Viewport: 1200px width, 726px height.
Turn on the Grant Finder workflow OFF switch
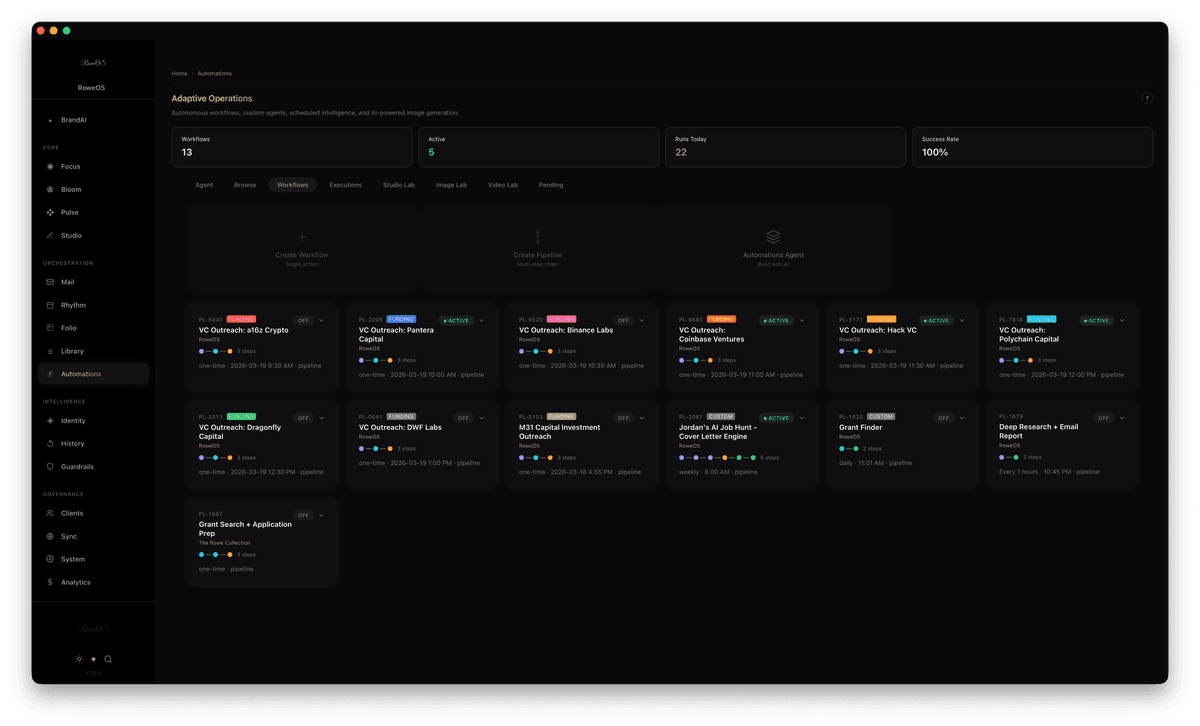(x=943, y=417)
